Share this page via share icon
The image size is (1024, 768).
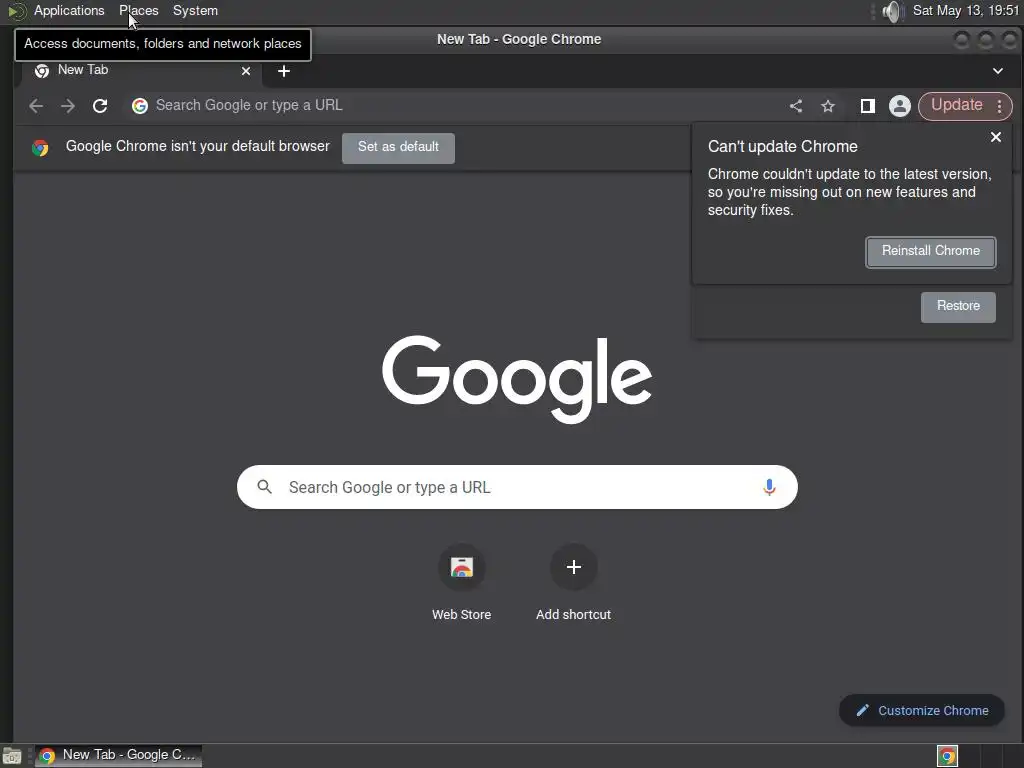795,106
